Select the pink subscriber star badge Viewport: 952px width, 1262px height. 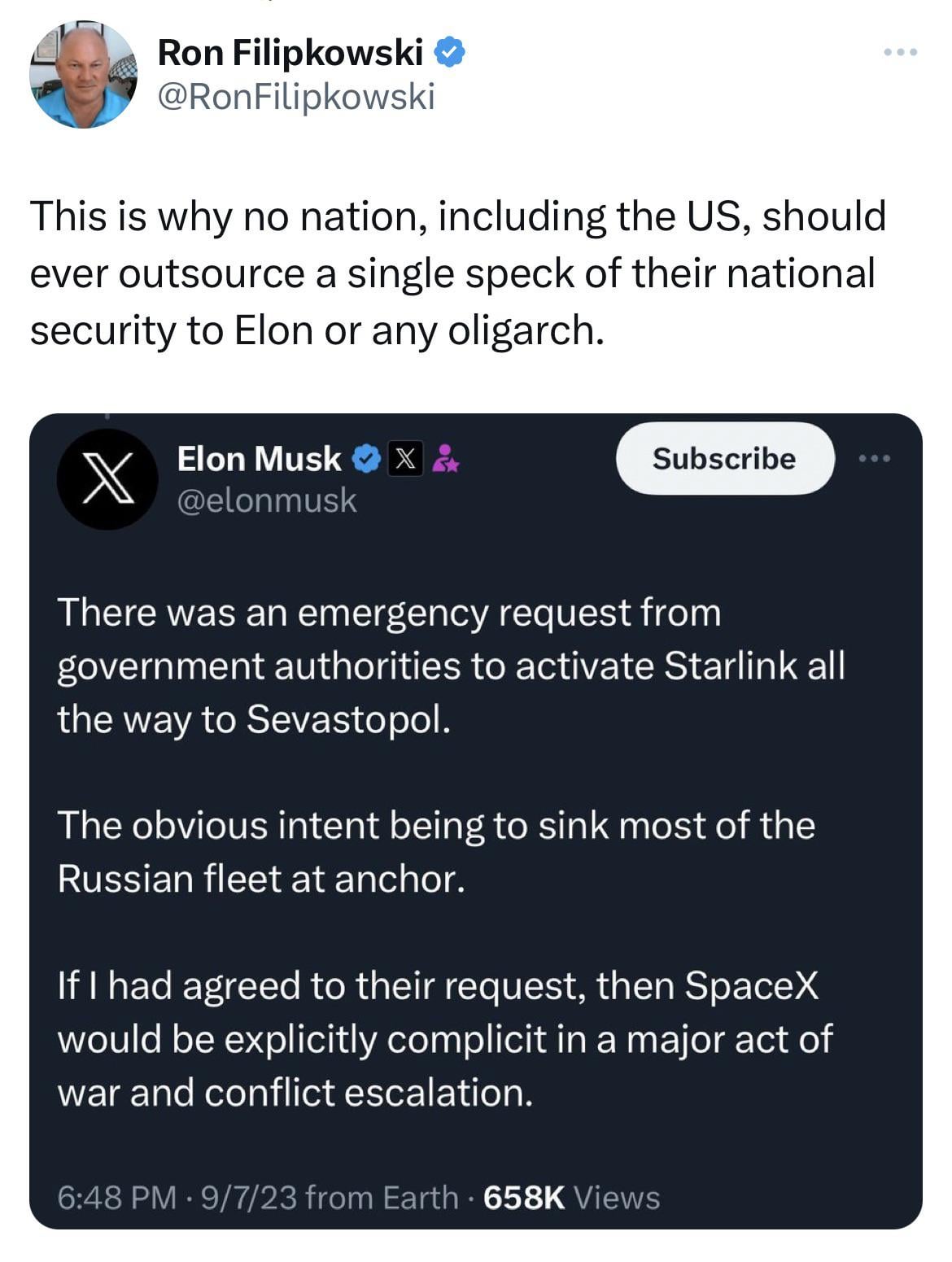click(x=446, y=460)
